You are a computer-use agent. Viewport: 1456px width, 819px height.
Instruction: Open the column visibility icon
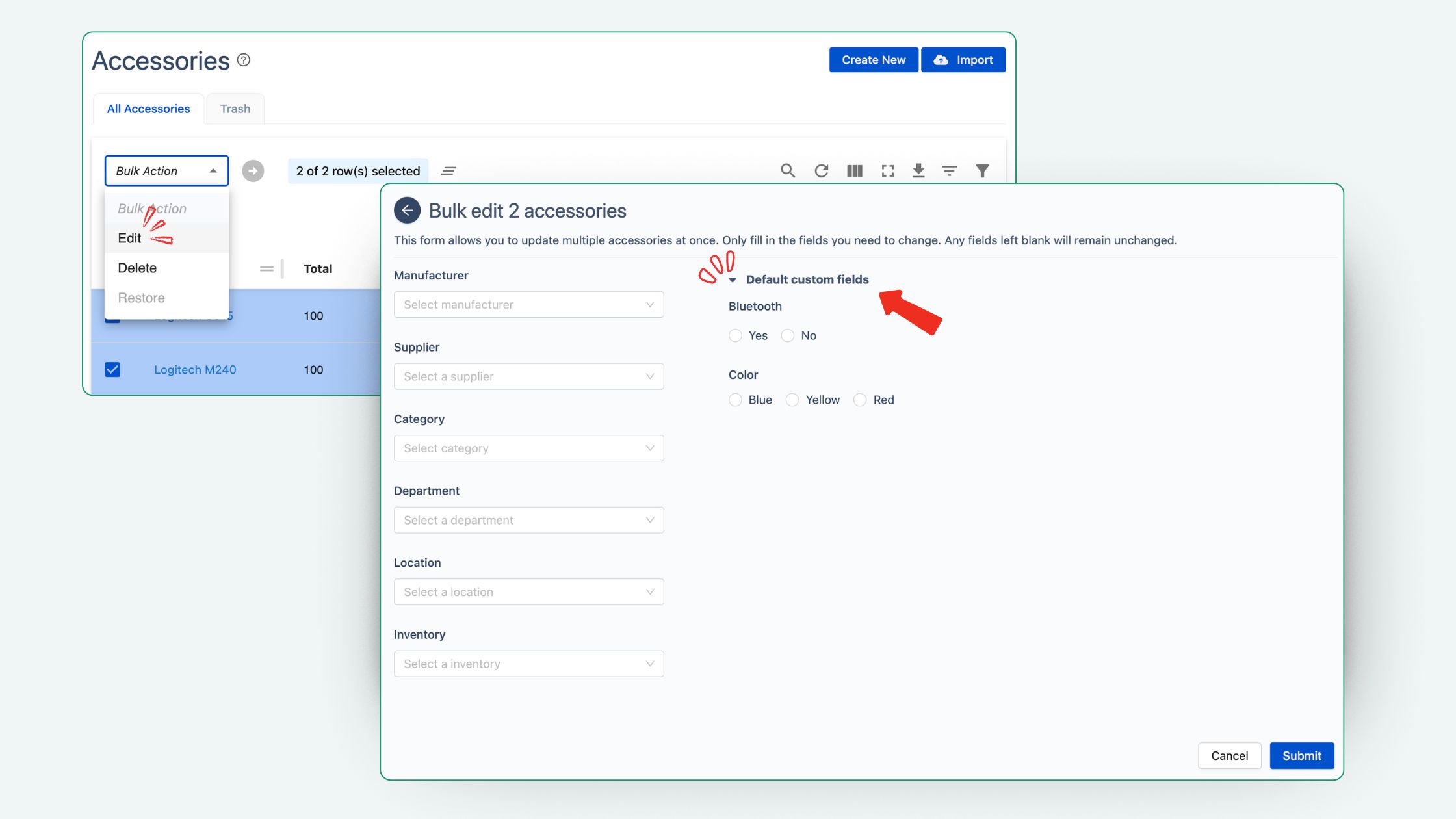click(854, 170)
